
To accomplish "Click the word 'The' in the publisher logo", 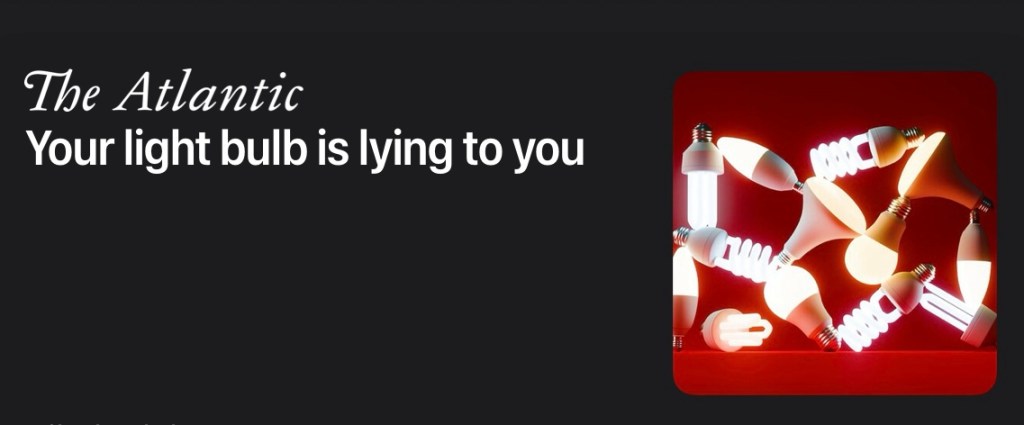I will point(62,91).
